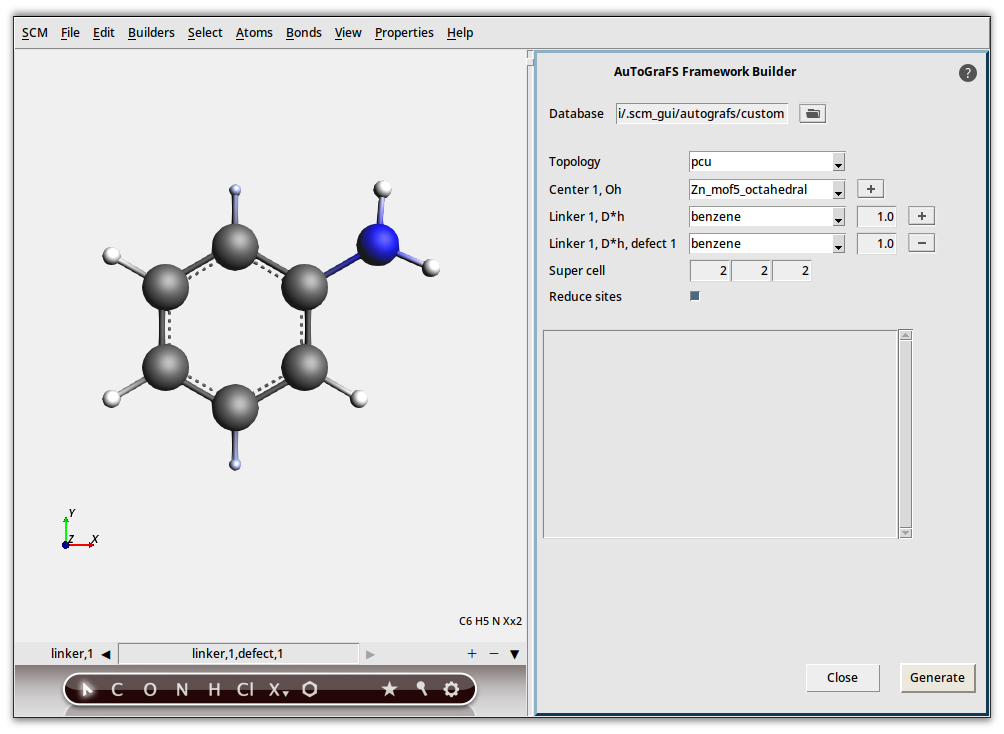Screen dimensions: 1004x734
Task: Open the X element dropdown arrow
Action: pos(287,691)
